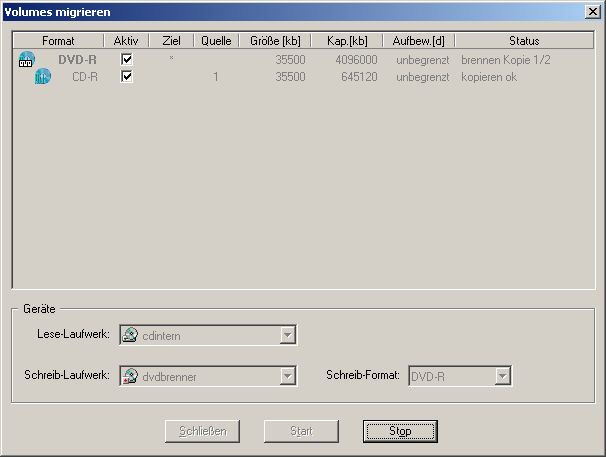This screenshot has height=457, width=606.
Task: Toggle the Aktiv checkbox for DVD-R
Action: (x=127, y=60)
